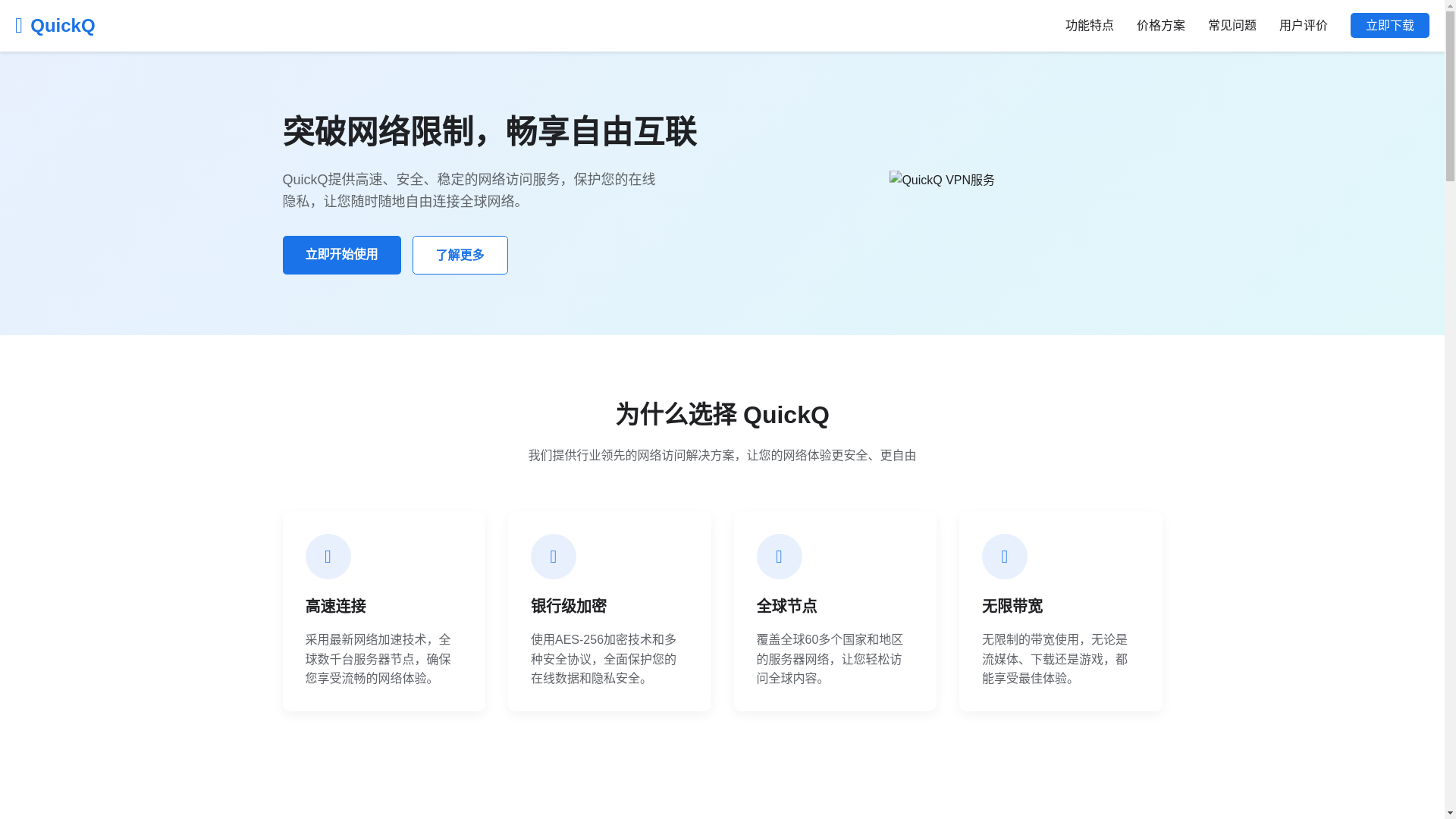Click the 银行级加密 feature icon
The height and width of the screenshot is (819, 1456).
[553, 557]
